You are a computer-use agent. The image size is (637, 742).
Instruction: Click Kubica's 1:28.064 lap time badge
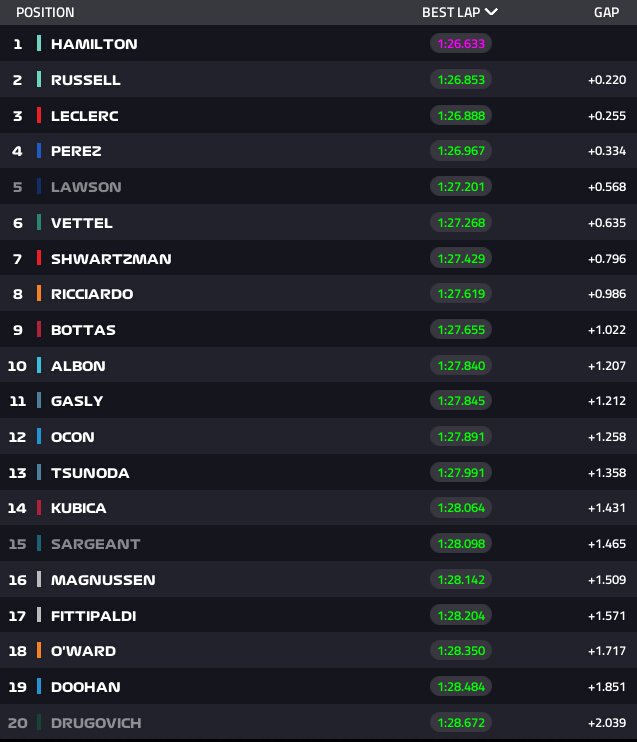coord(461,508)
